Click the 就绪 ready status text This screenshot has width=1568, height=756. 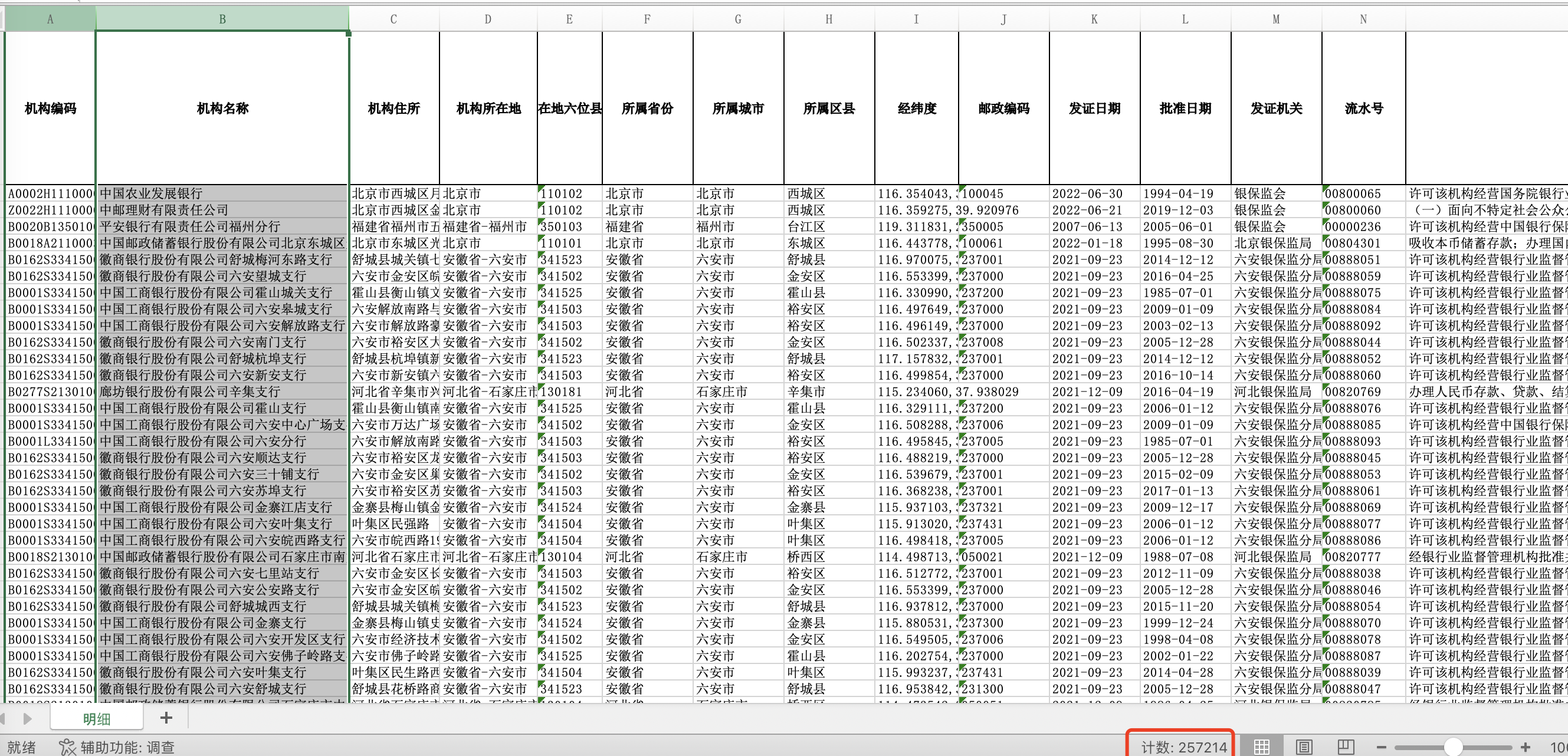pos(21,747)
